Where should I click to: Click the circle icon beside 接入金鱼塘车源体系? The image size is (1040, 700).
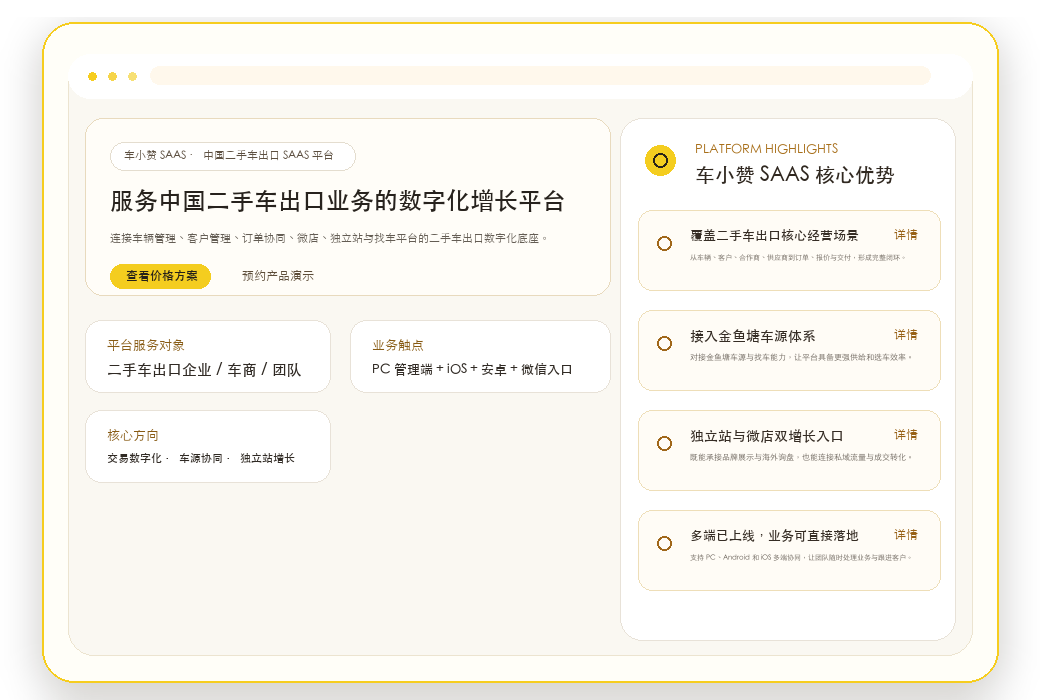[x=664, y=344]
